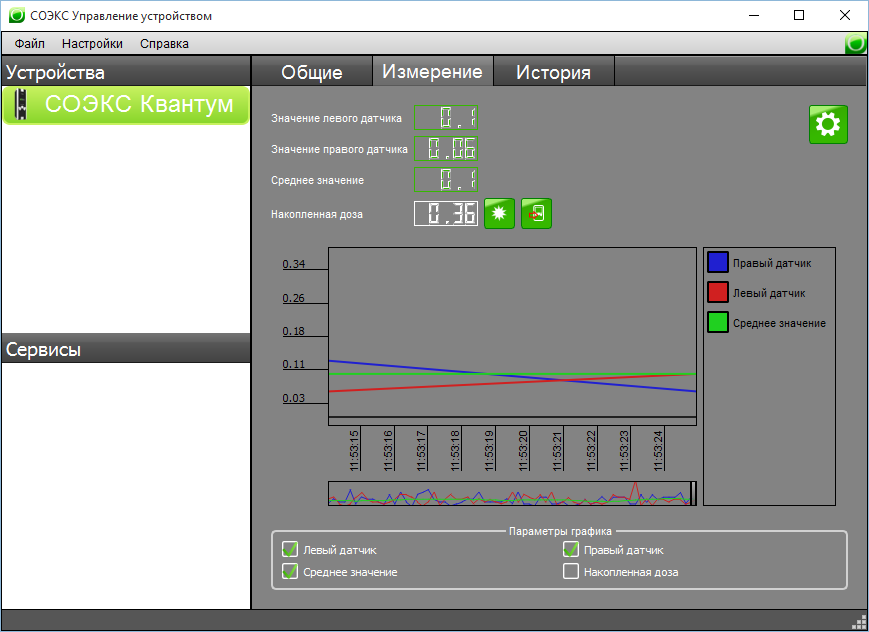Click the green status indicator in menu bar
The image size is (869, 632).
pos(856,43)
